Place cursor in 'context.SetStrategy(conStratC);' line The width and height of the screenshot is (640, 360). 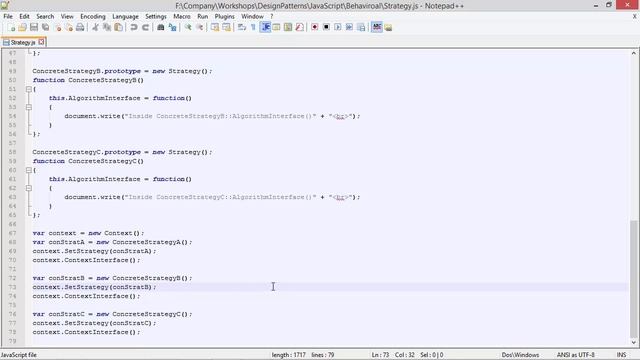tap(94, 323)
